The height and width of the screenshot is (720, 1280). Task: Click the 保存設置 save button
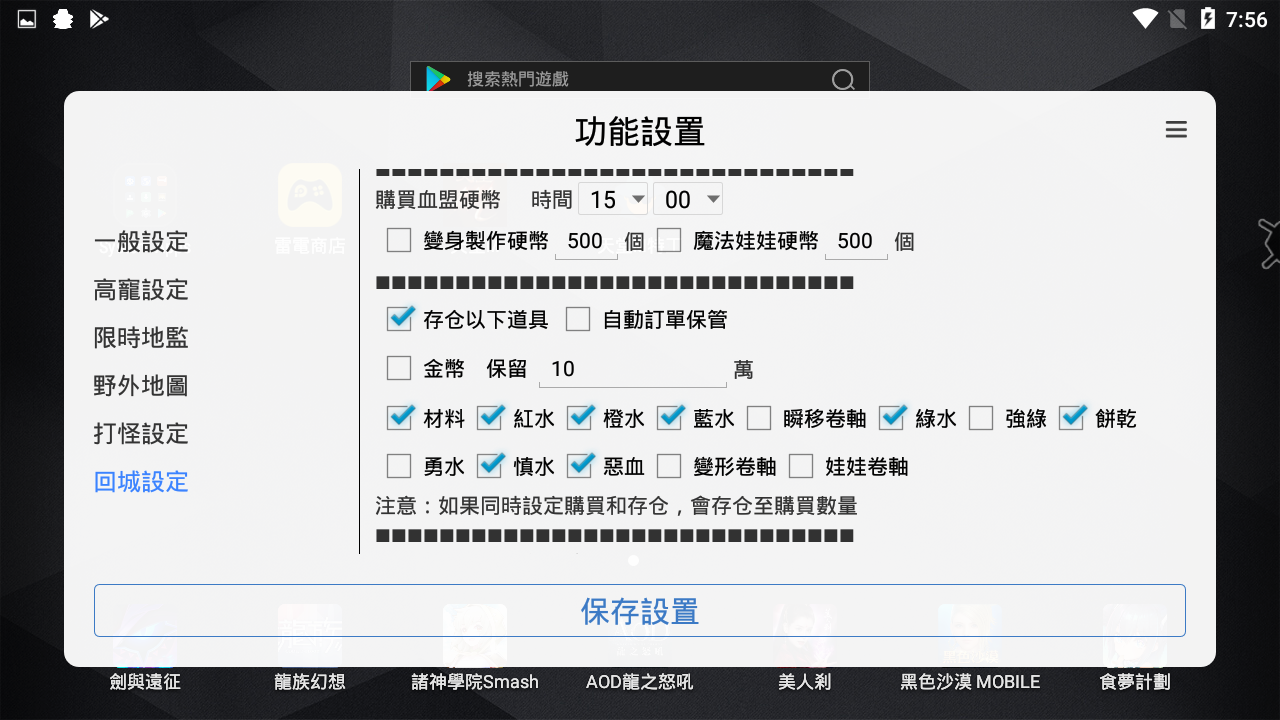point(639,611)
